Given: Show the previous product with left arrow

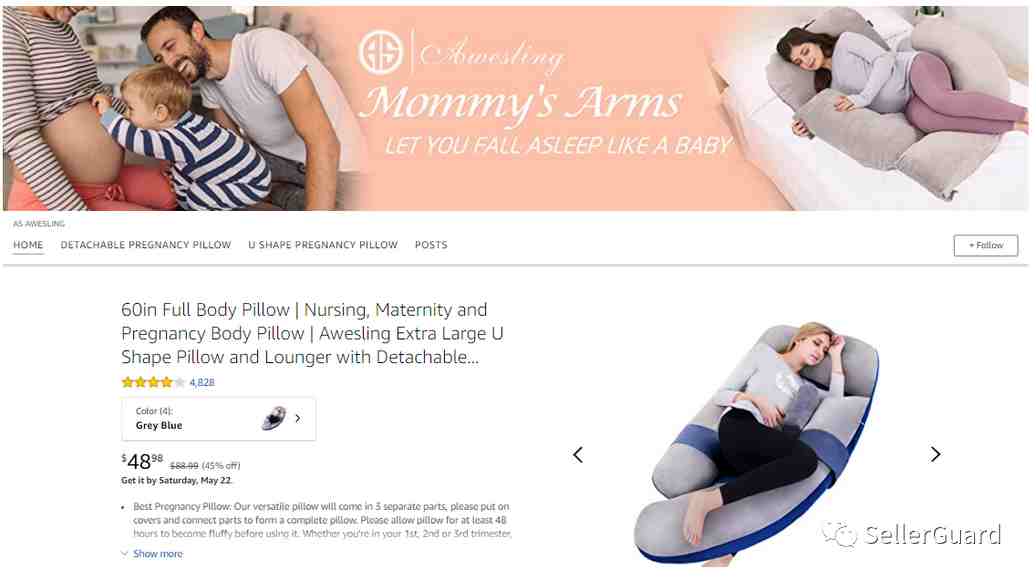Looking at the screenshot, I should tap(578, 455).
